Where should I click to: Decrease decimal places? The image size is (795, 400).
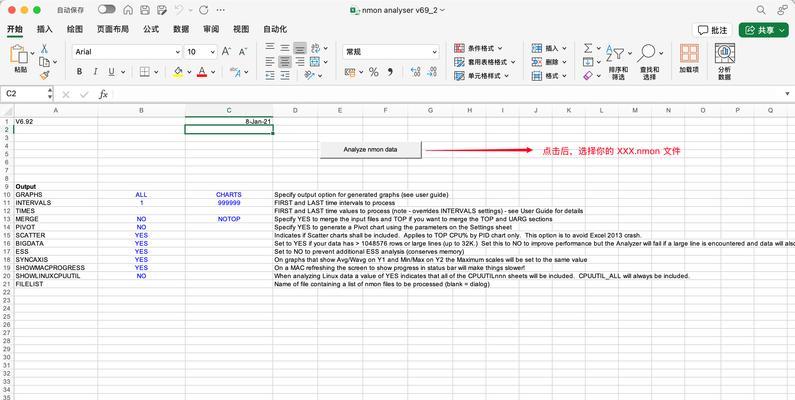432,72
